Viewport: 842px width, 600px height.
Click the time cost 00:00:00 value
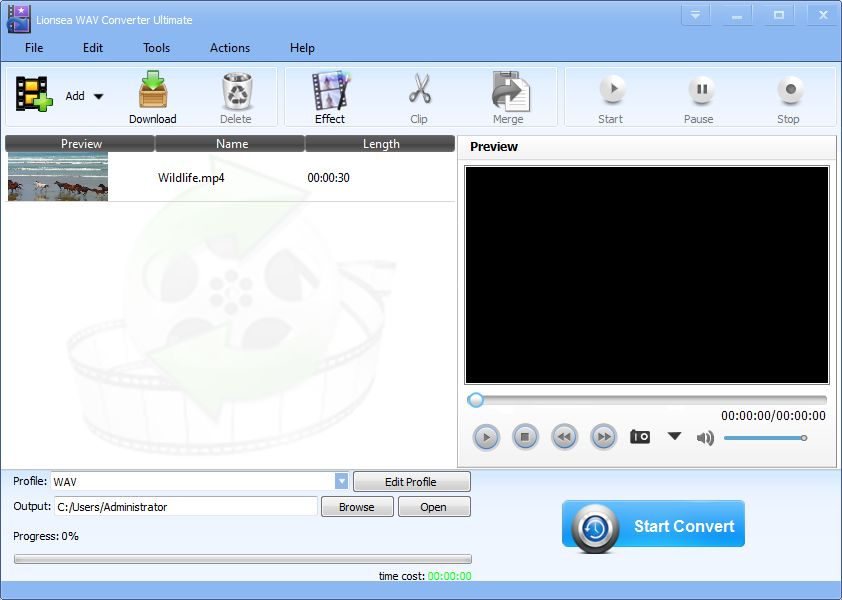point(450,576)
